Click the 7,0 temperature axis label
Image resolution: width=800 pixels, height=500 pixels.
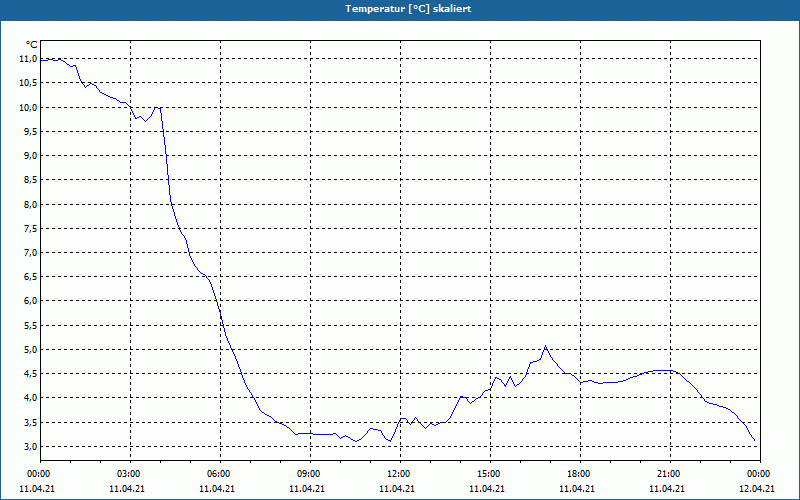click(30, 253)
